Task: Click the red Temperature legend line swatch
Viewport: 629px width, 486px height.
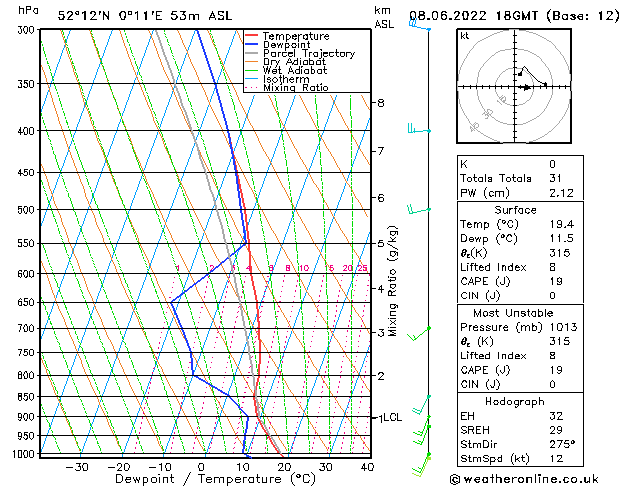Action: point(252,36)
